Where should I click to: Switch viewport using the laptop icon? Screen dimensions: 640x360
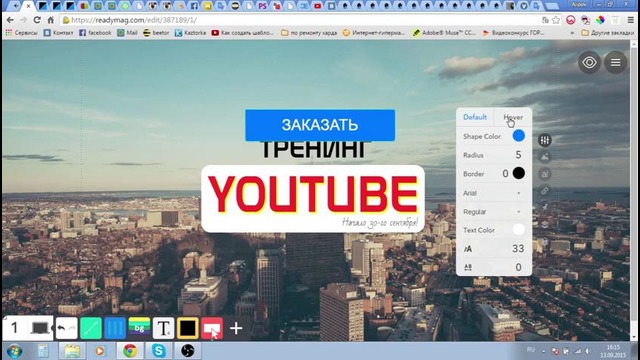(40, 328)
